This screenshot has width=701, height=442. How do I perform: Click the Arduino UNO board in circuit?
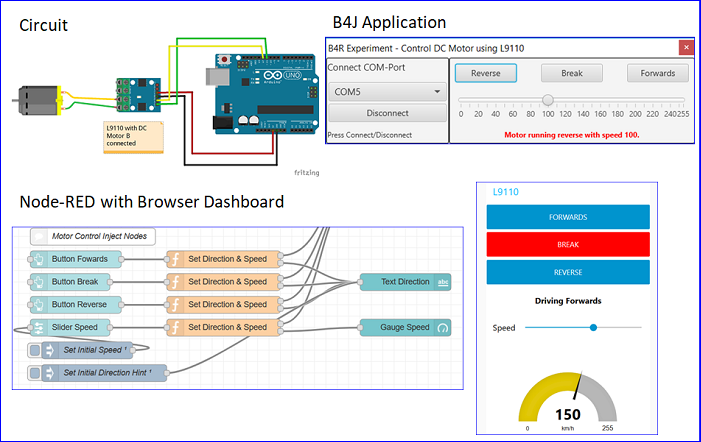(x=267, y=94)
